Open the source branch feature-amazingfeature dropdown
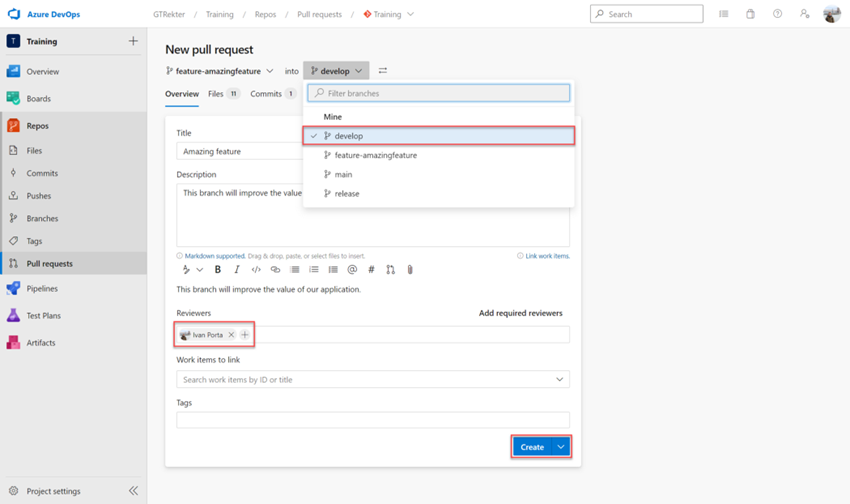 click(220, 71)
